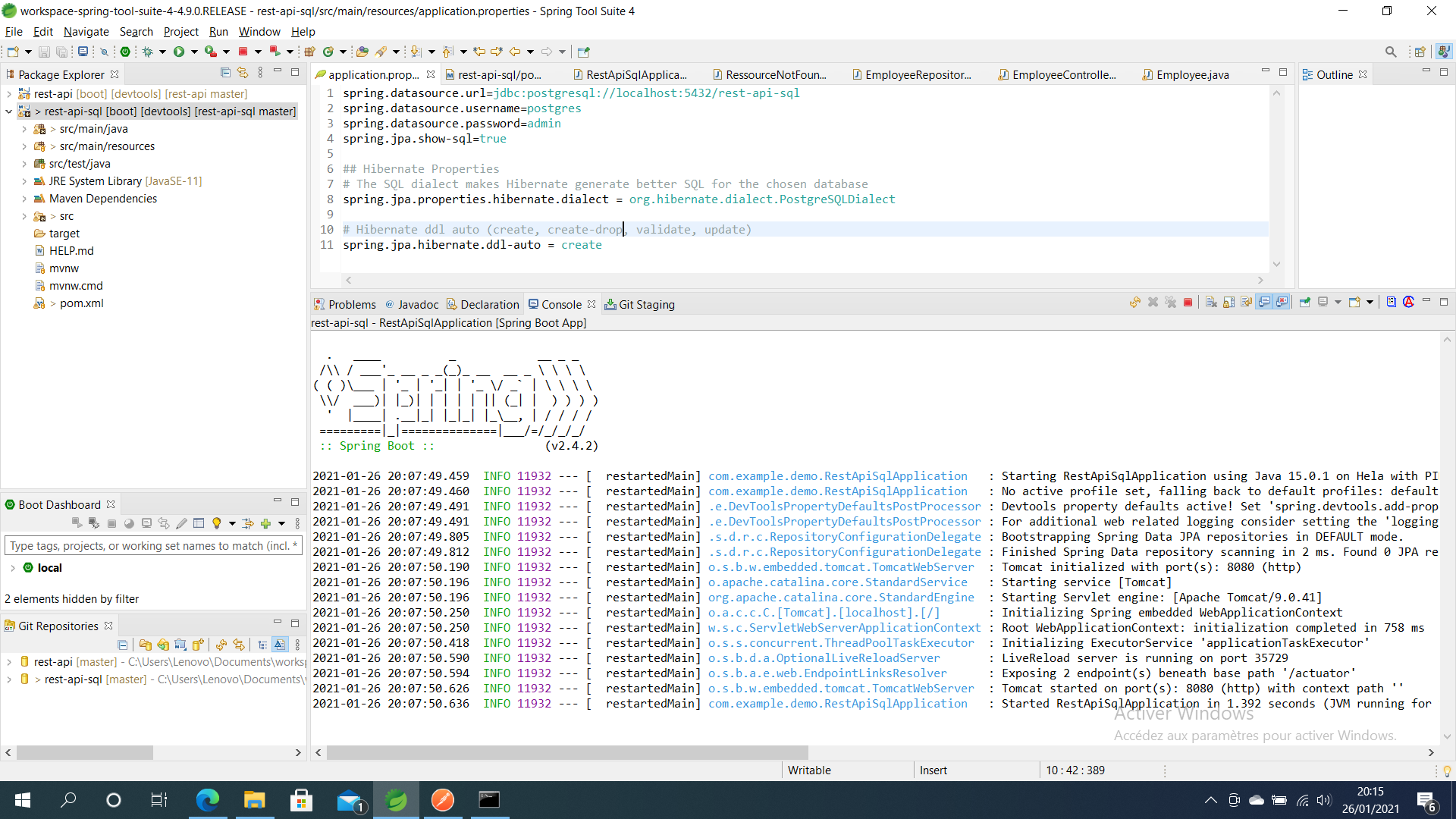Click Open Console new window icon
This screenshot has height=819, width=1456.
pos(1354,303)
